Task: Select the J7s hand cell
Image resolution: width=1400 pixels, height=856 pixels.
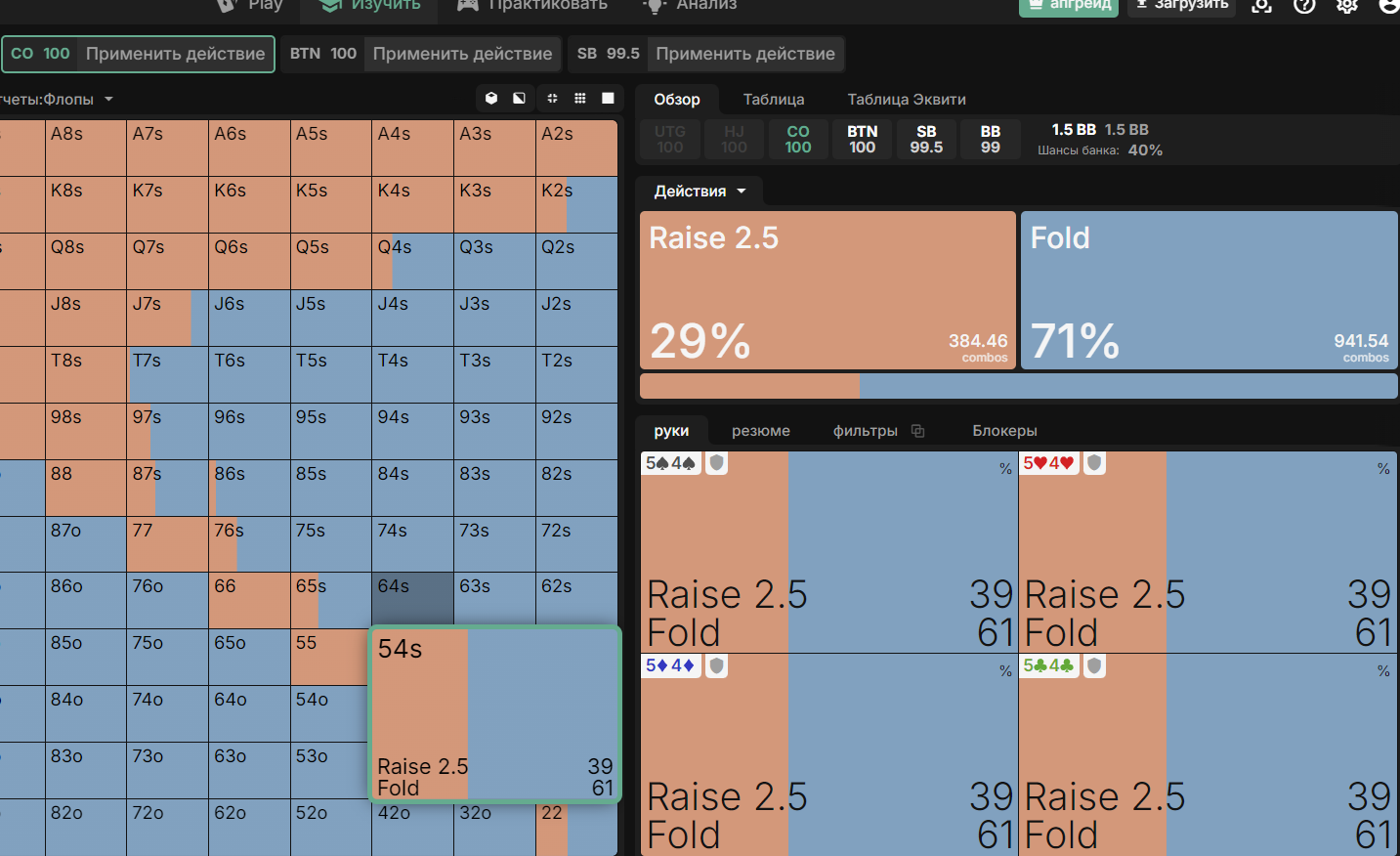Action: point(167,319)
